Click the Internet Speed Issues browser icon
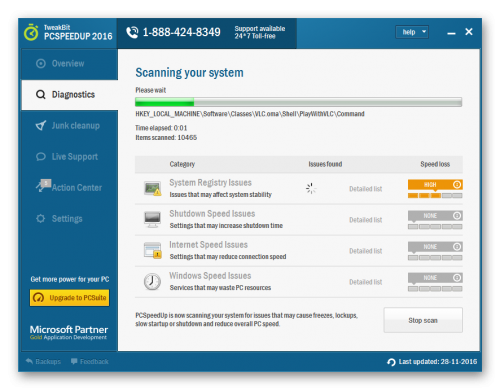Viewport: 500px width, 390px height. (x=153, y=251)
